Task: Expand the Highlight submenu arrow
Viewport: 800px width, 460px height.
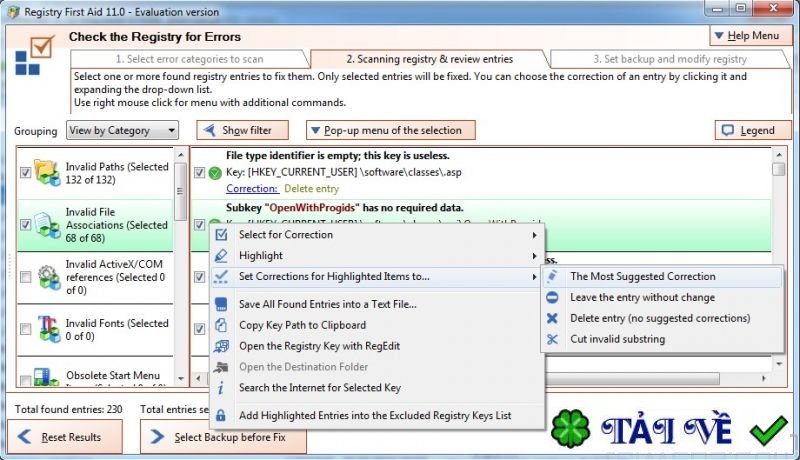Action: [x=534, y=256]
